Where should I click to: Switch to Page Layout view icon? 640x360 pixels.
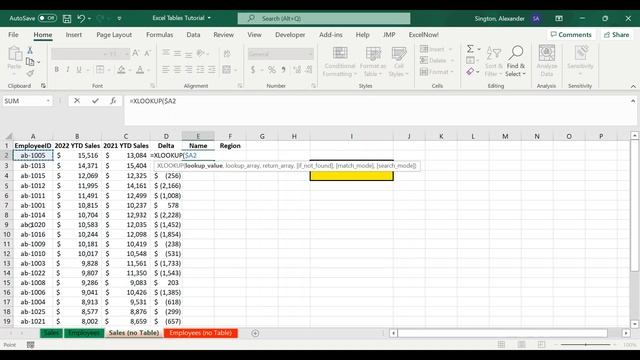coord(522,345)
